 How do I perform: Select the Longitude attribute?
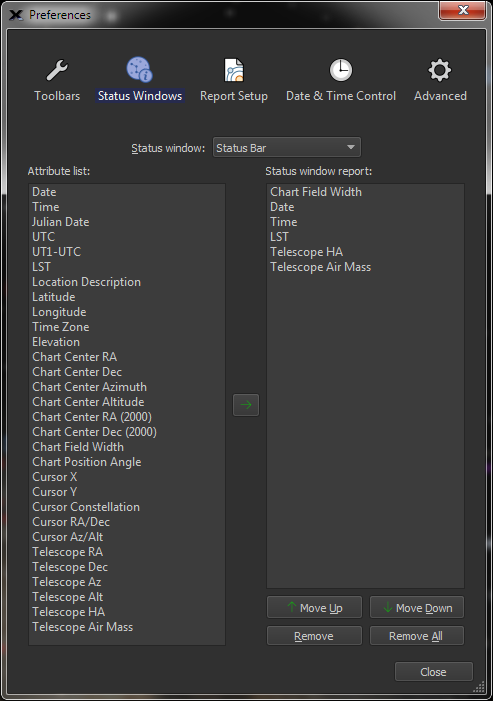click(127, 312)
